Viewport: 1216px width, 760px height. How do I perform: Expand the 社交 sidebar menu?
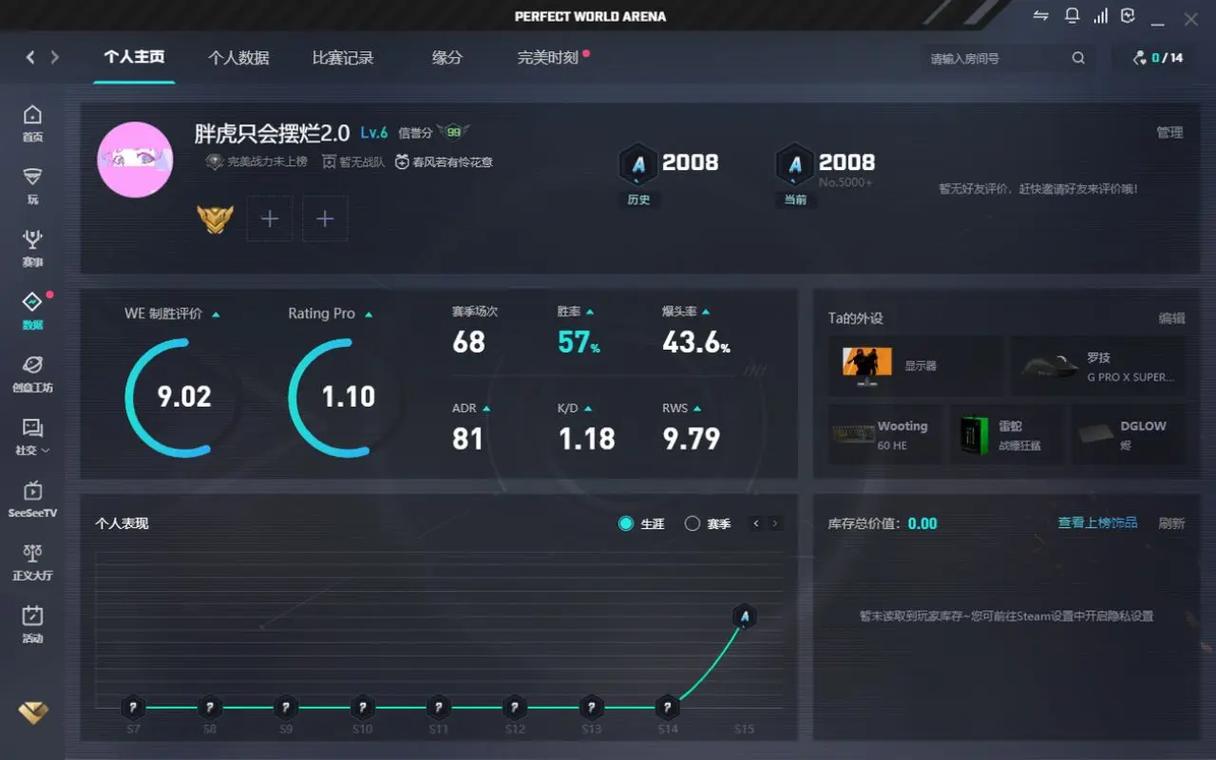click(x=32, y=436)
